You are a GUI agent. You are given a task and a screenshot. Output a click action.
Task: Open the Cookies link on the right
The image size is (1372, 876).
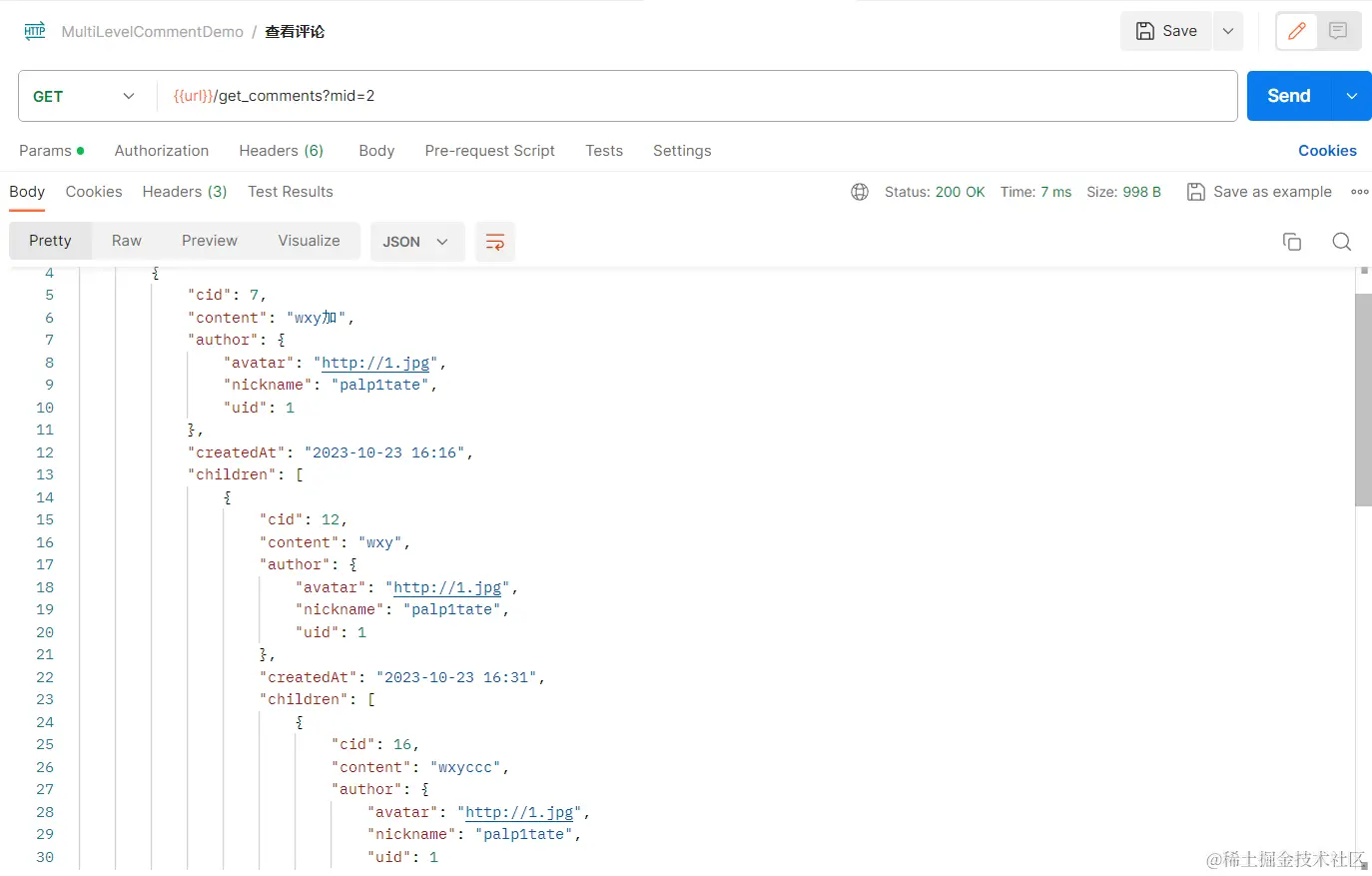coord(1327,151)
